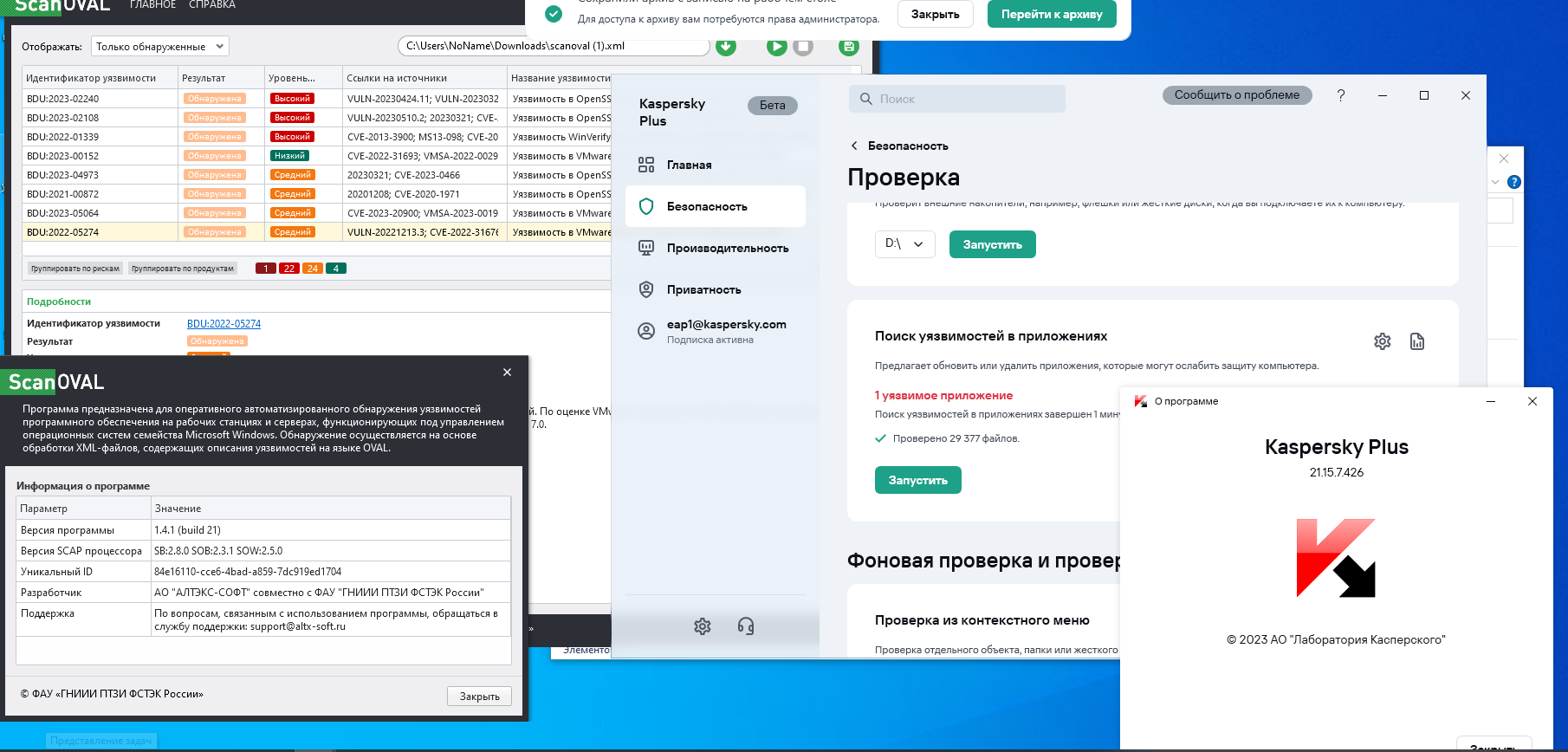This screenshot has height=752, width=1568.
Task: Open ГЛАВНОЕ menu in ScanOVAL
Action: (152, 5)
